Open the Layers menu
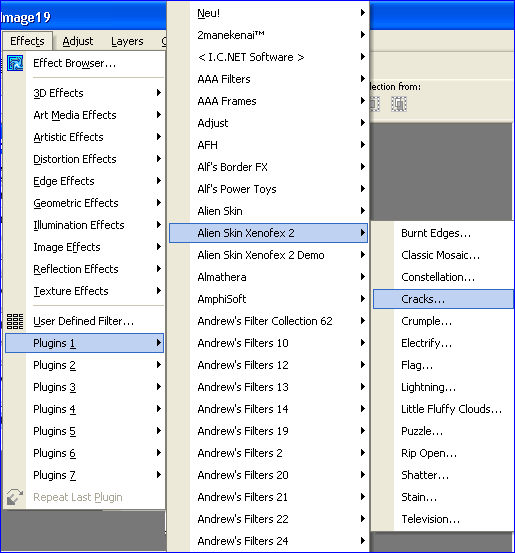Screen dimensions: 515x553 tap(127, 41)
